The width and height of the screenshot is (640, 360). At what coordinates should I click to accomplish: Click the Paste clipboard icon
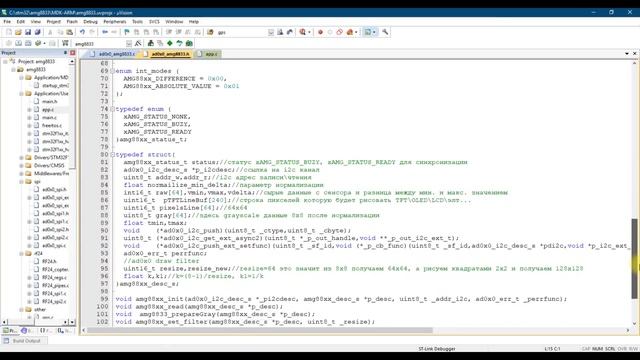(x=70, y=32)
